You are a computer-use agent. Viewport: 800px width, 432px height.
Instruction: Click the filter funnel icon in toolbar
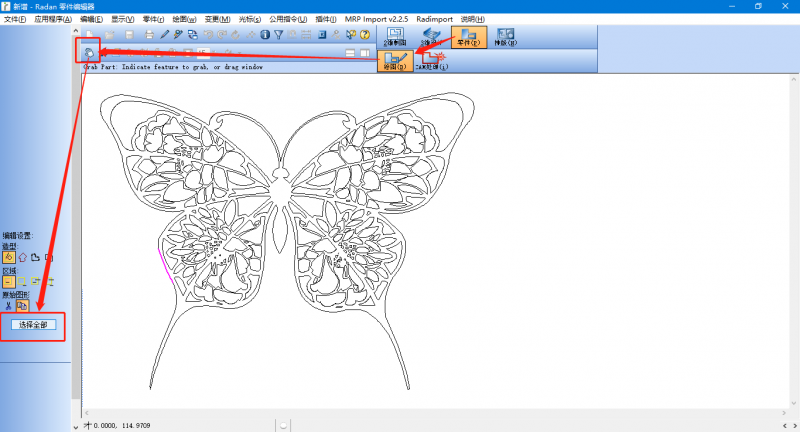(x=279, y=35)
